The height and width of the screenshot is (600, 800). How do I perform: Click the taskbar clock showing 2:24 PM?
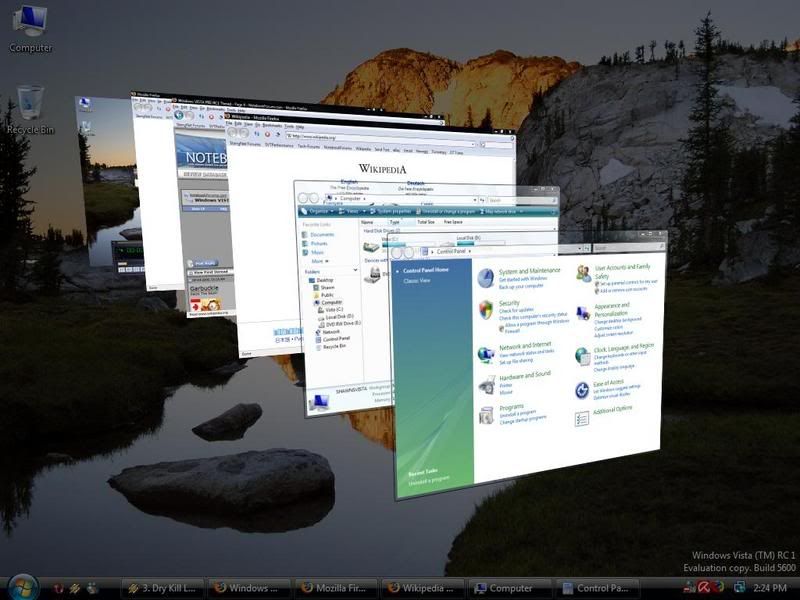(770, 588)
